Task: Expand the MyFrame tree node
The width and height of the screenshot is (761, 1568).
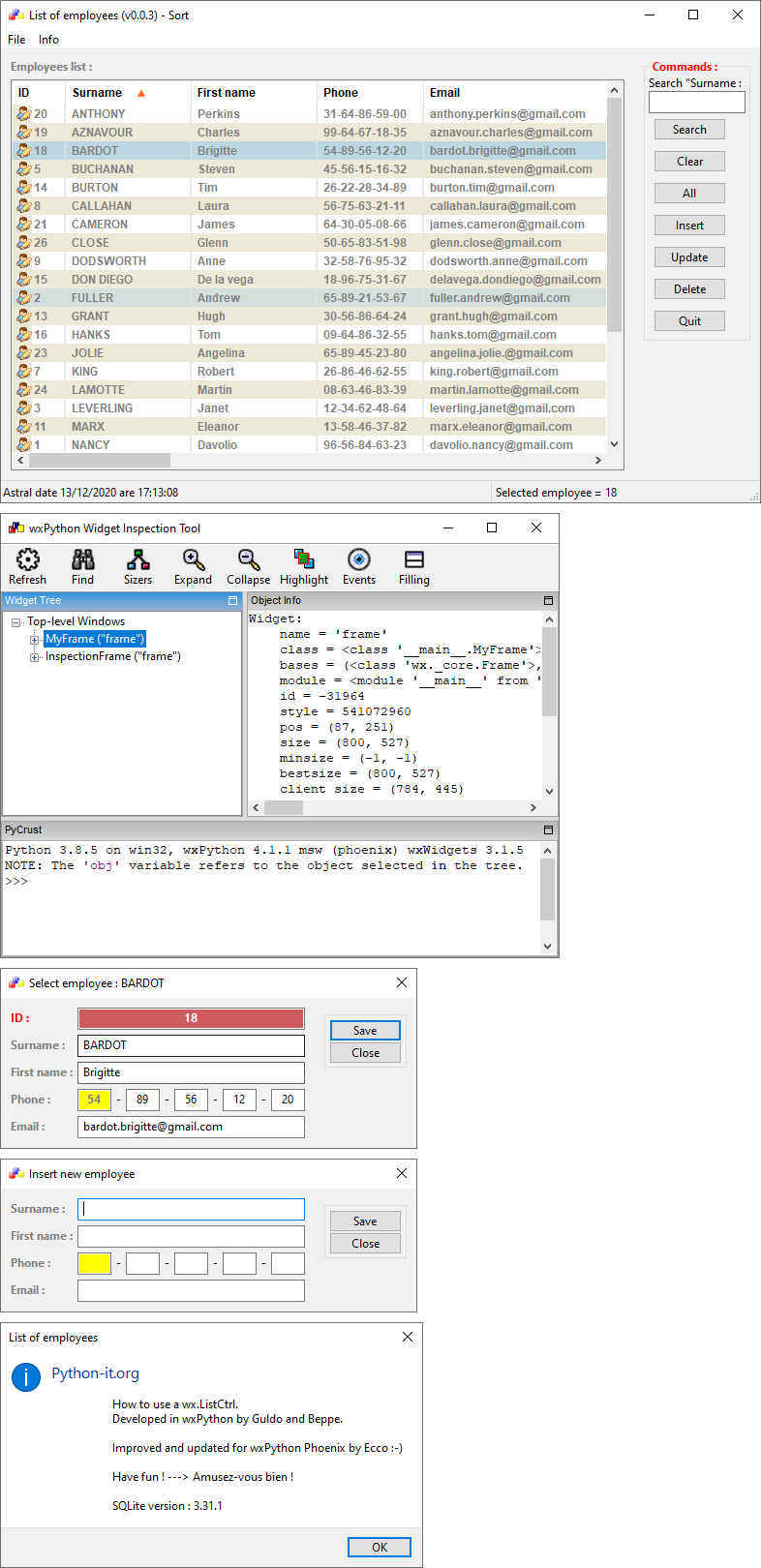Action: [35, 640]
